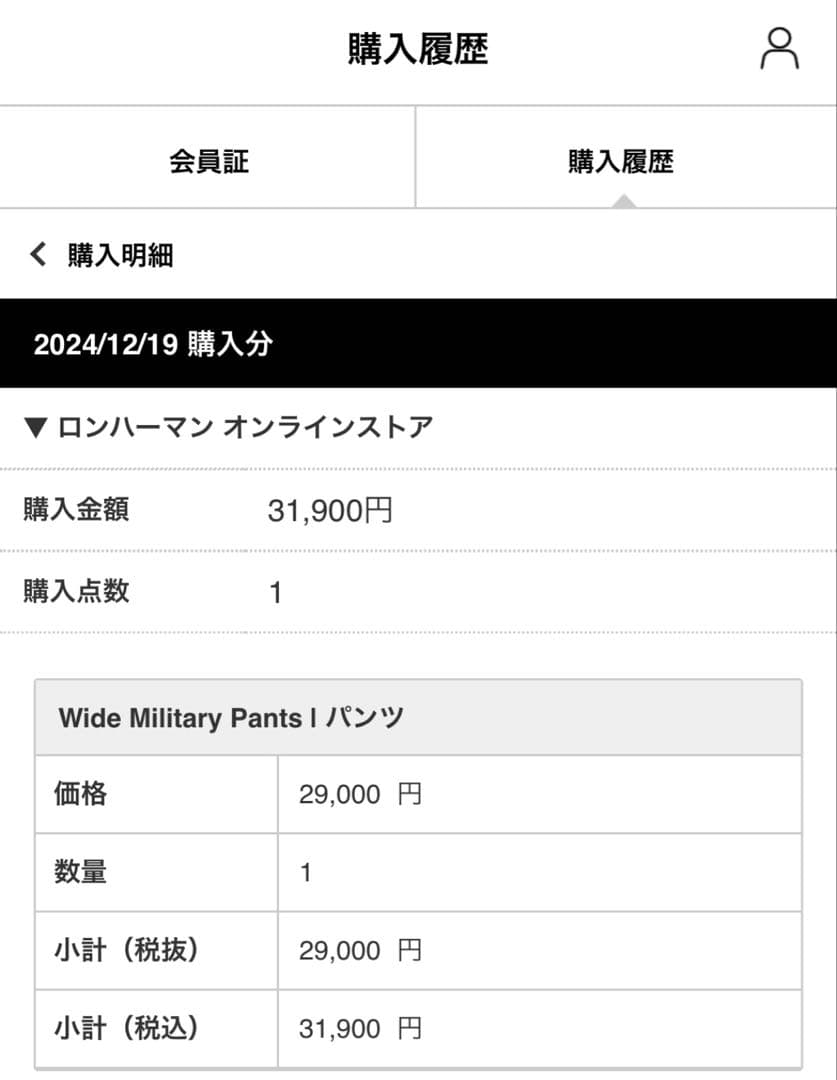Click the 小計（税込） 31,900 円 value
Viewport: 837px width, 1080px height.
360,1028
